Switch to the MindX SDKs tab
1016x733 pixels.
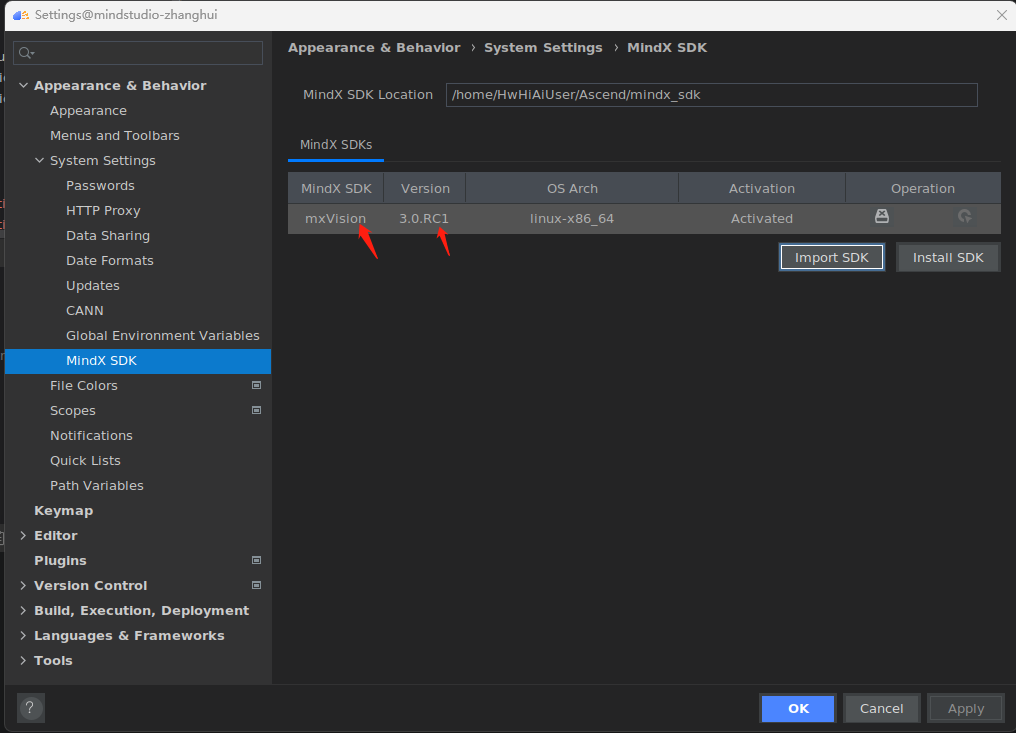[336, 145]
